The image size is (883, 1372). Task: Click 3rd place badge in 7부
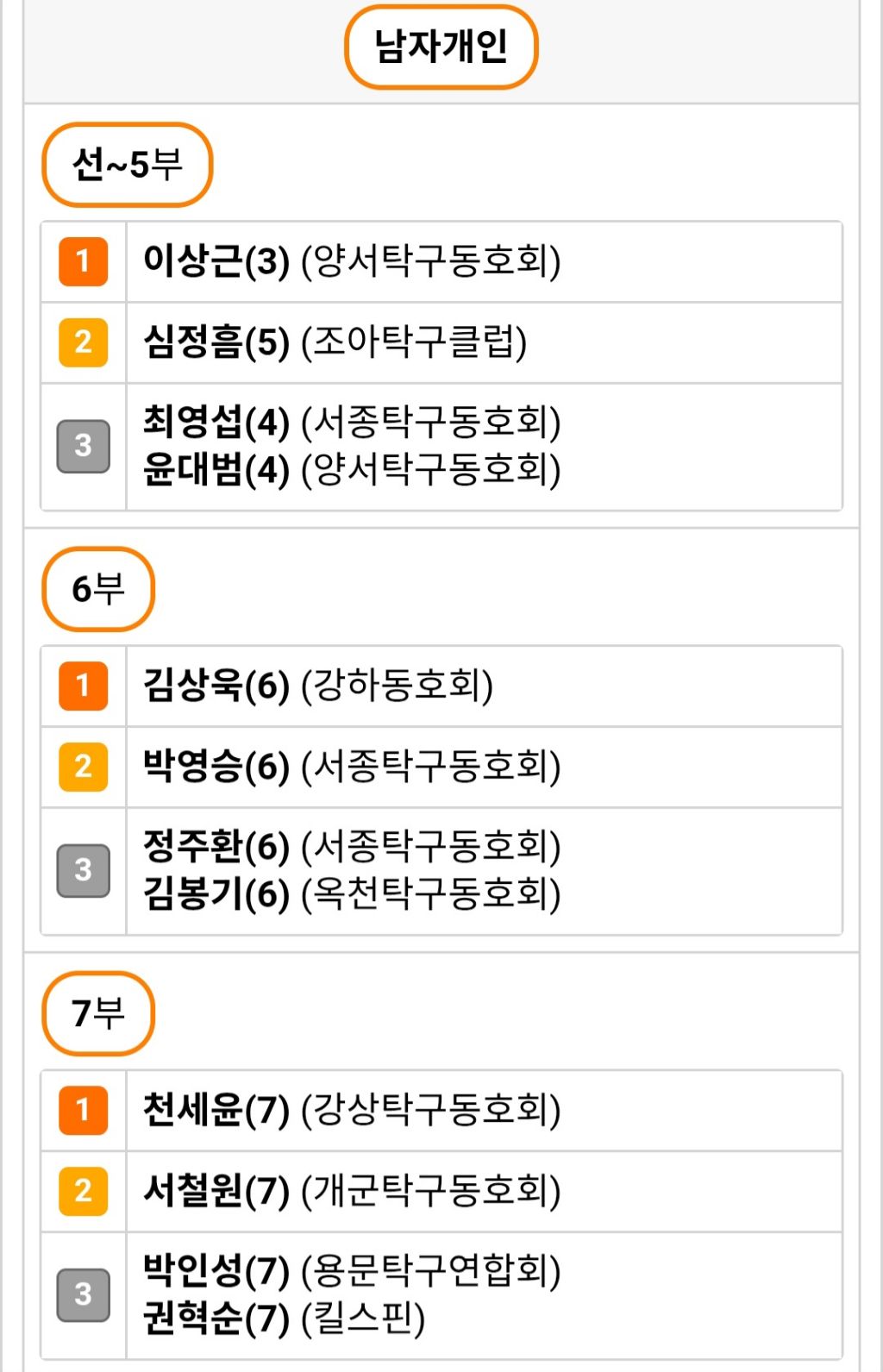click(x=83, y=1294)
